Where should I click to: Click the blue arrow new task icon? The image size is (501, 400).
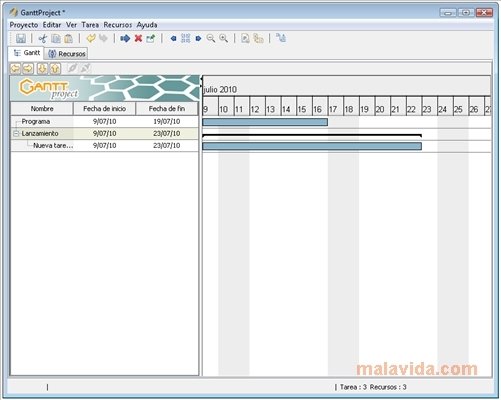point(125,38)
